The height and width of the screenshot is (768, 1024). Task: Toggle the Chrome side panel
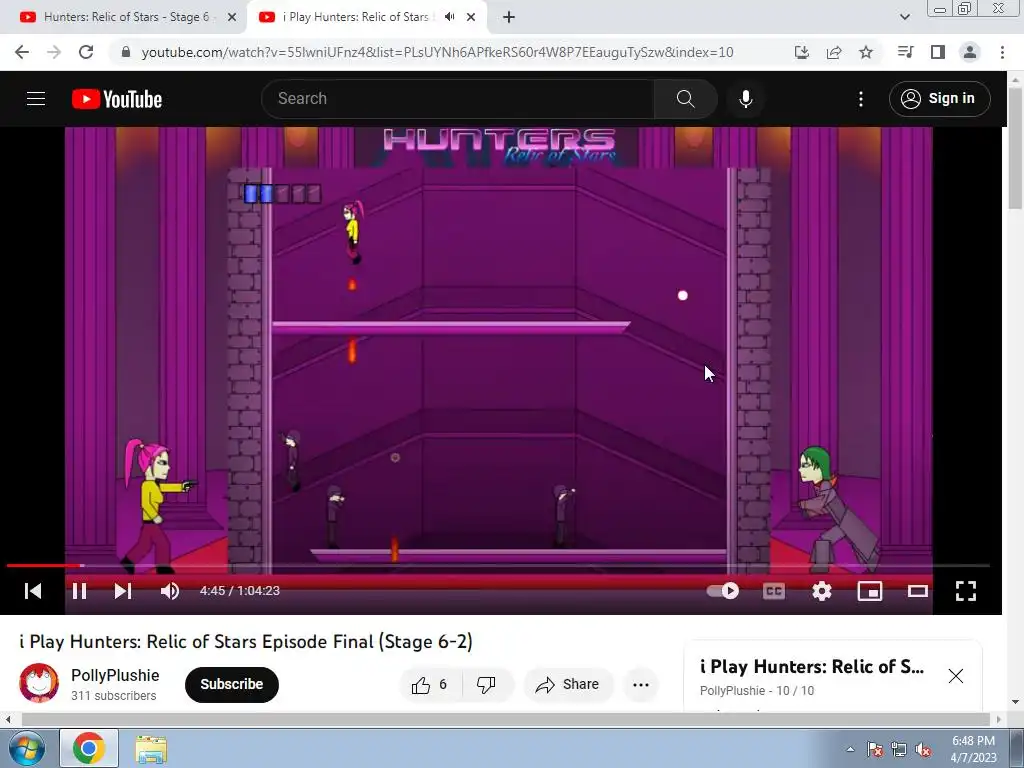pos(938,52)
